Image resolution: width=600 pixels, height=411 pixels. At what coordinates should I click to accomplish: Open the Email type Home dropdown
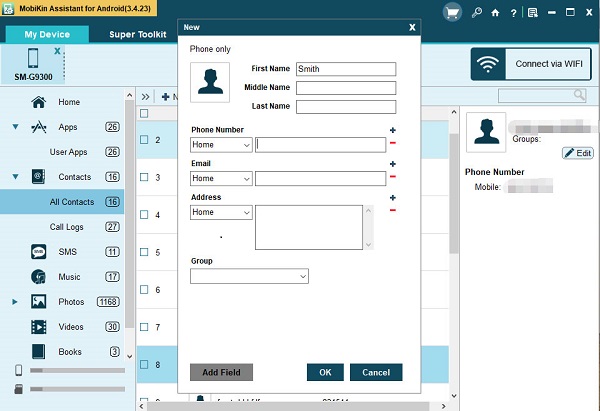click(220, 179)
